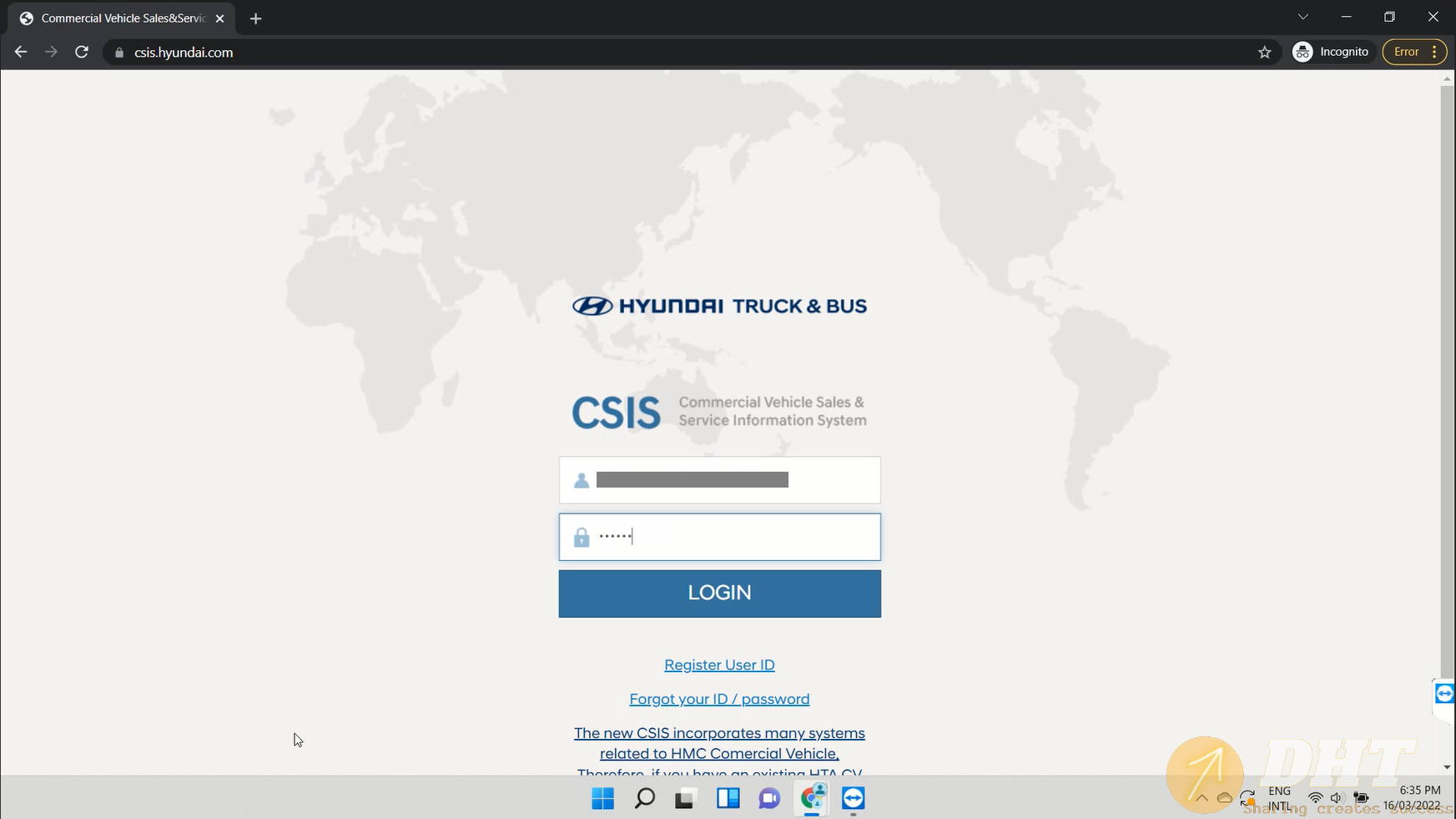Open the TeamViewer side panel handle
Viewport: 1456px width, 819px height.
[1444, 694]
